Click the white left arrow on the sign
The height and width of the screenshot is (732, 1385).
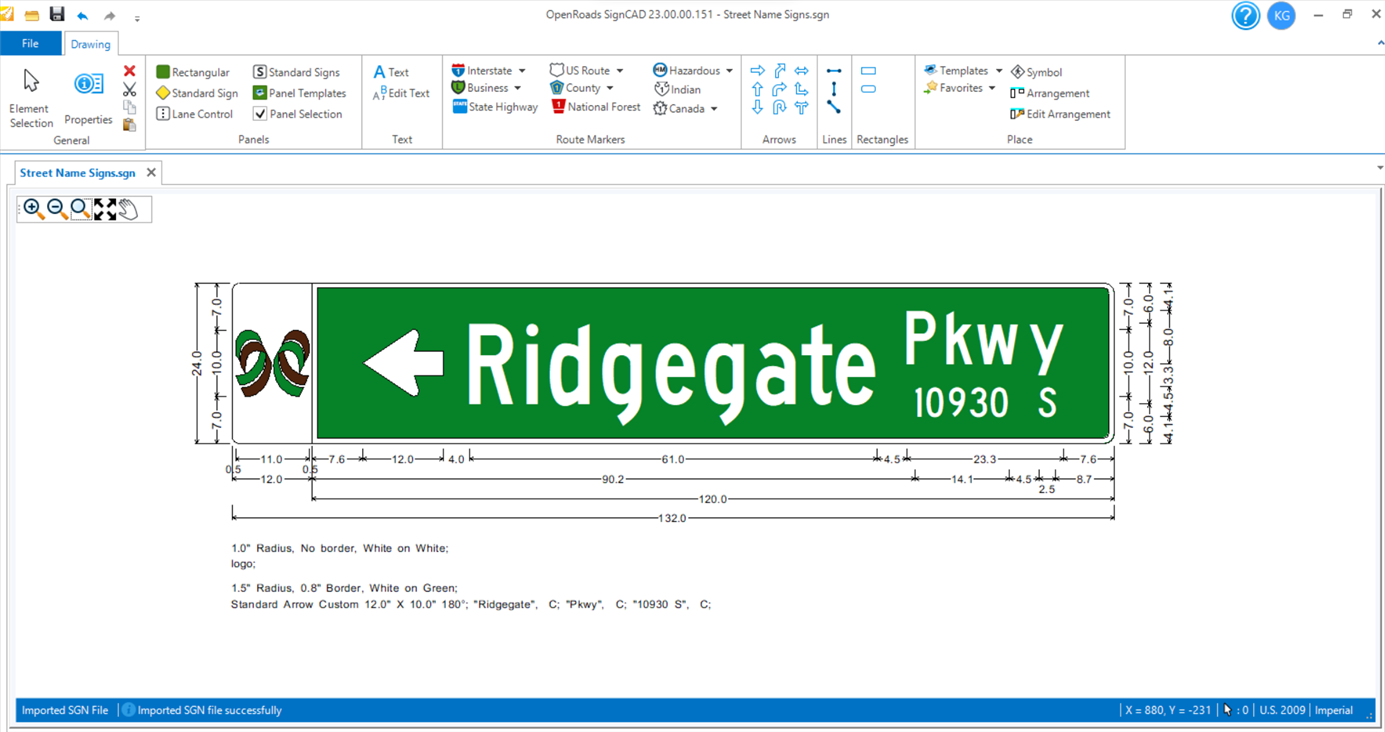pyautogui.click(x=404, y=362)
